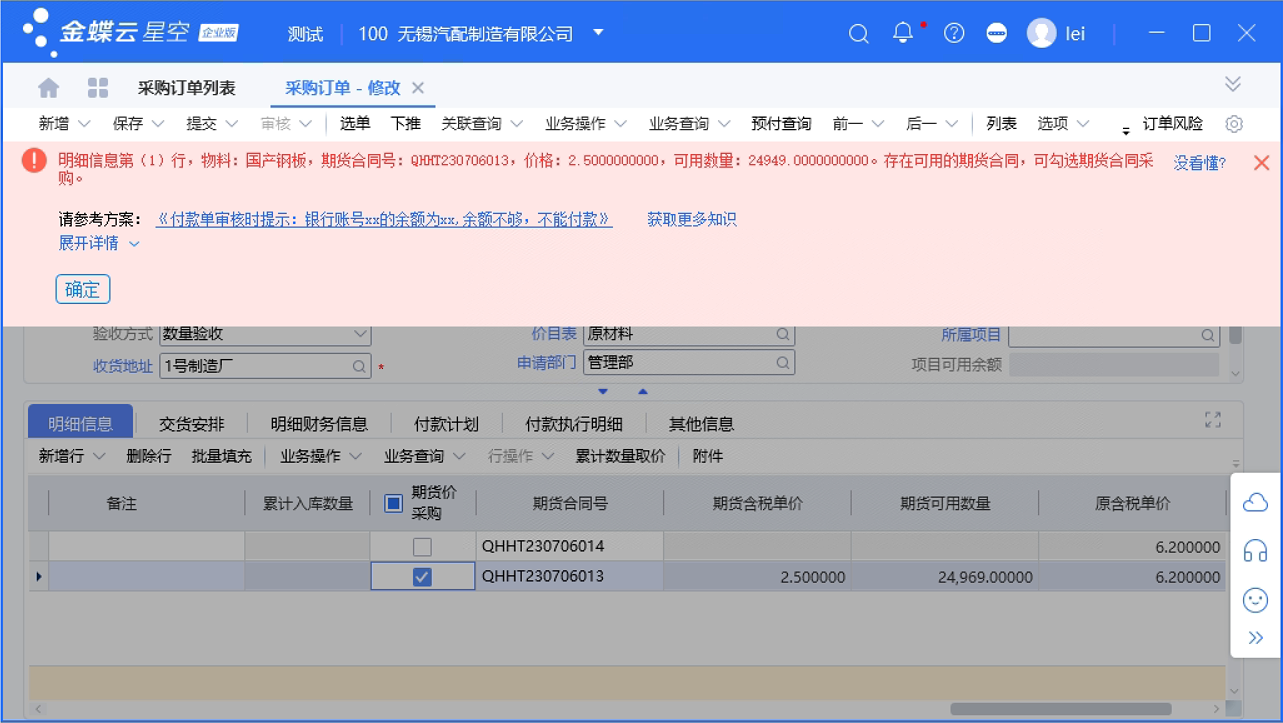1283x723 pixels.
Task: Expand tab overflow double-chevron icon
Action: coord(1233,84)
